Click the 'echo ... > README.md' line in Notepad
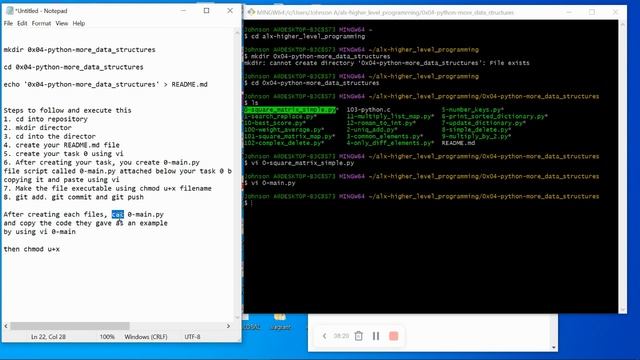This screenshot has width=640, height=360. [105, 84]
